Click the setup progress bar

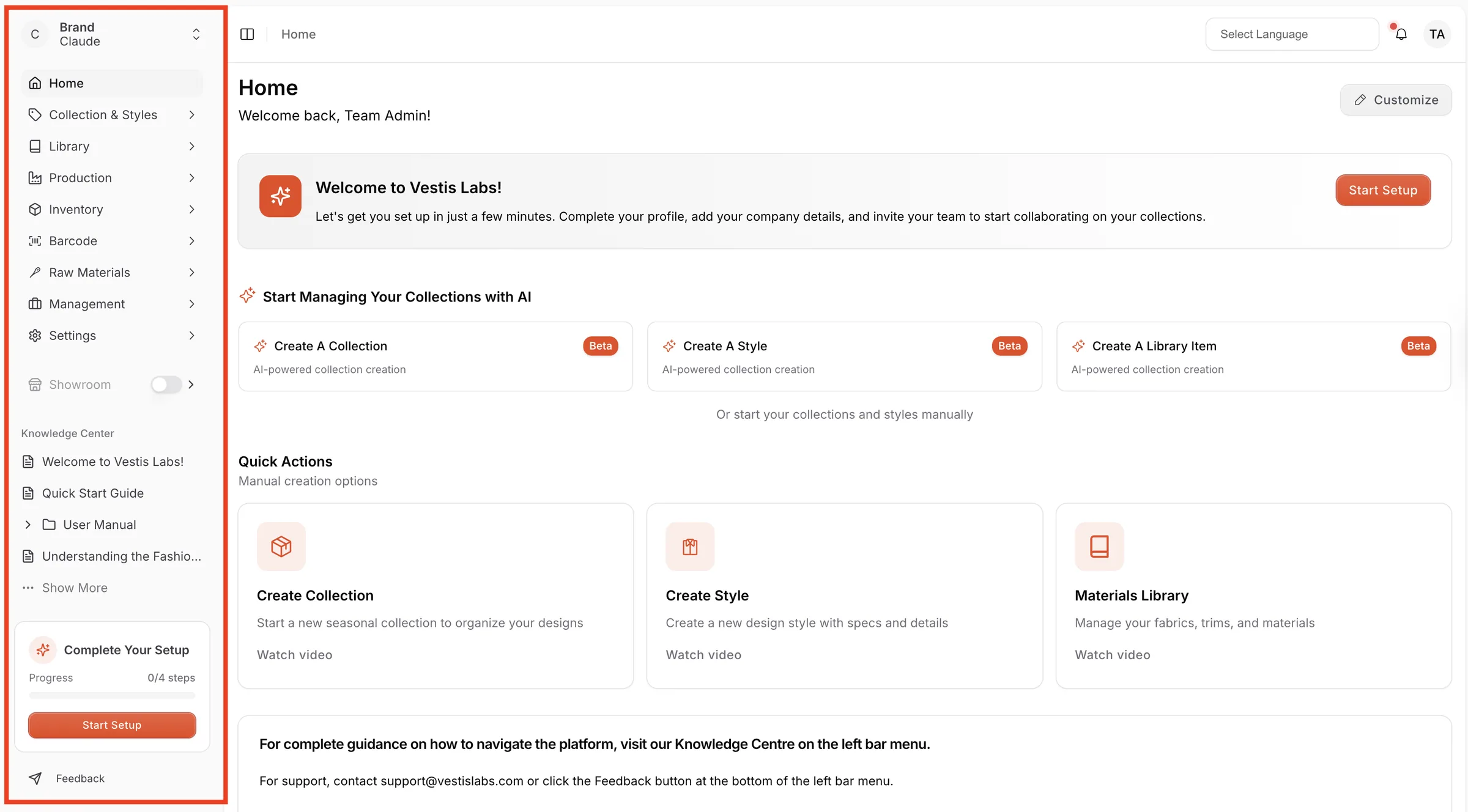[112, 696]
